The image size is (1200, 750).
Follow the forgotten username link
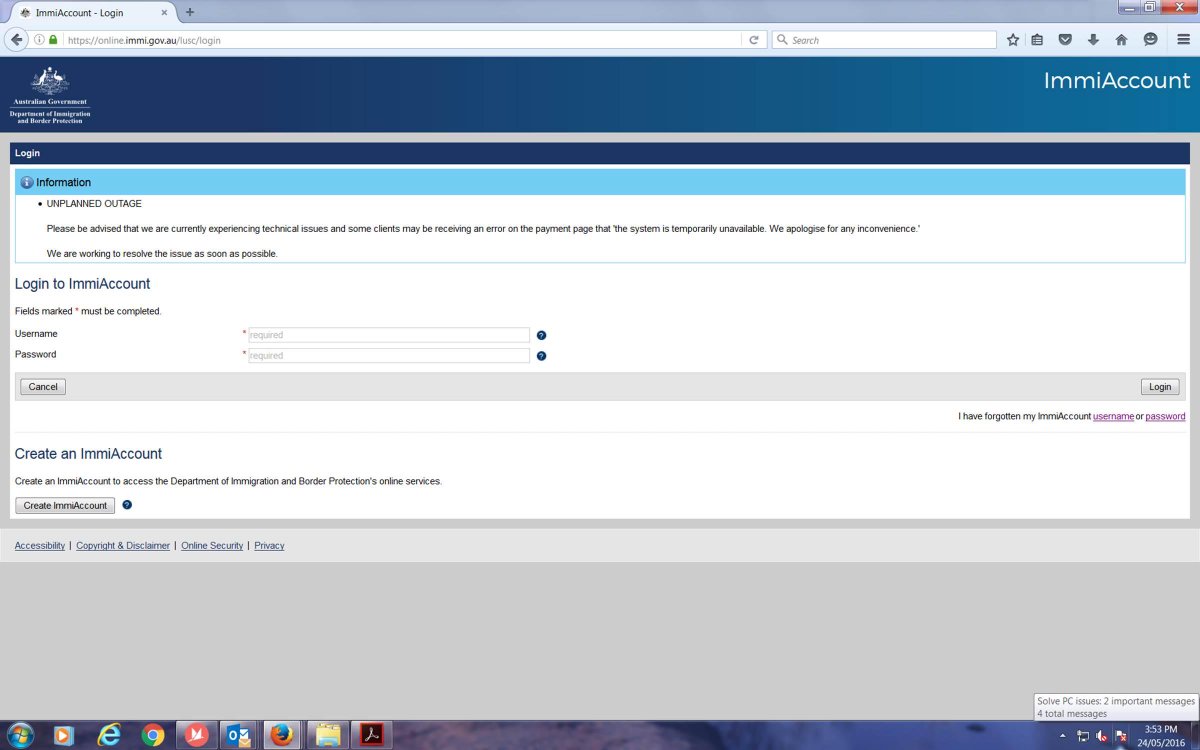(1113, 416)
